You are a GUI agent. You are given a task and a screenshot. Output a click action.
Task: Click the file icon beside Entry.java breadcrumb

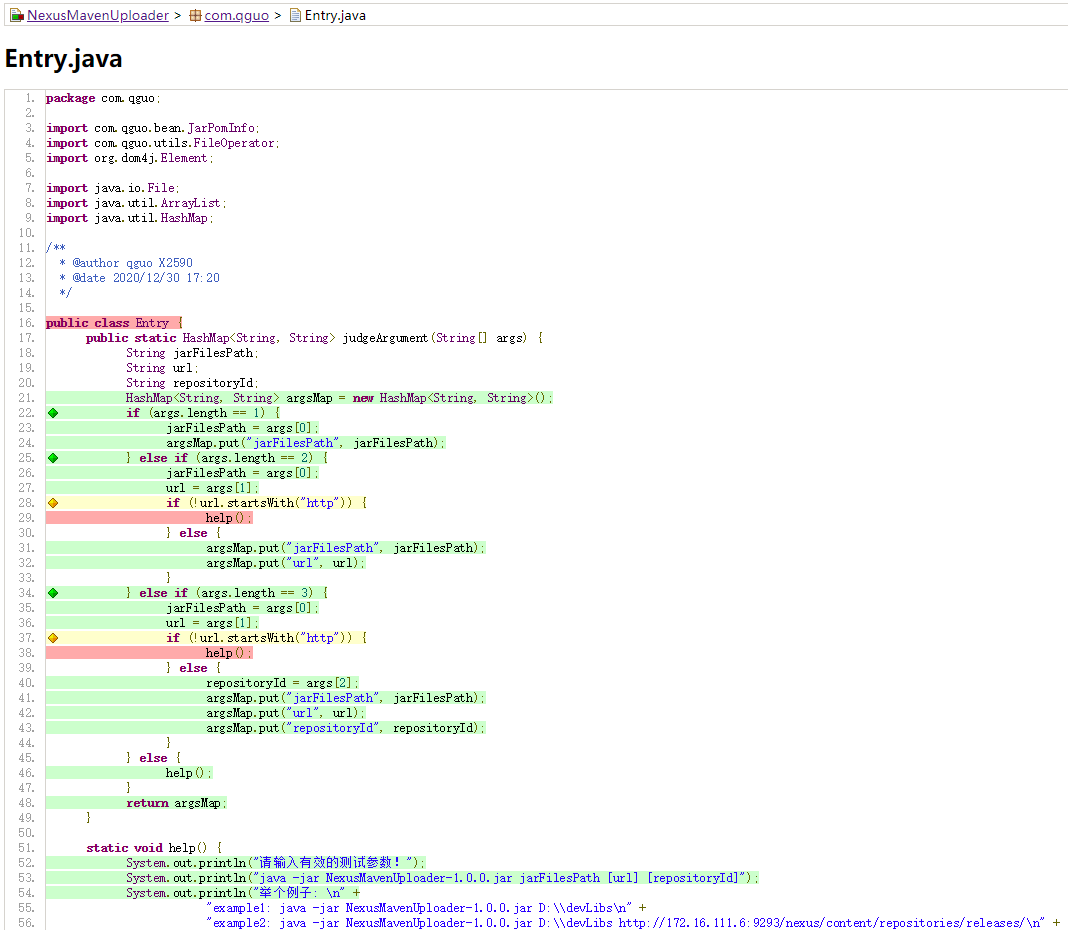coord(296,15)
